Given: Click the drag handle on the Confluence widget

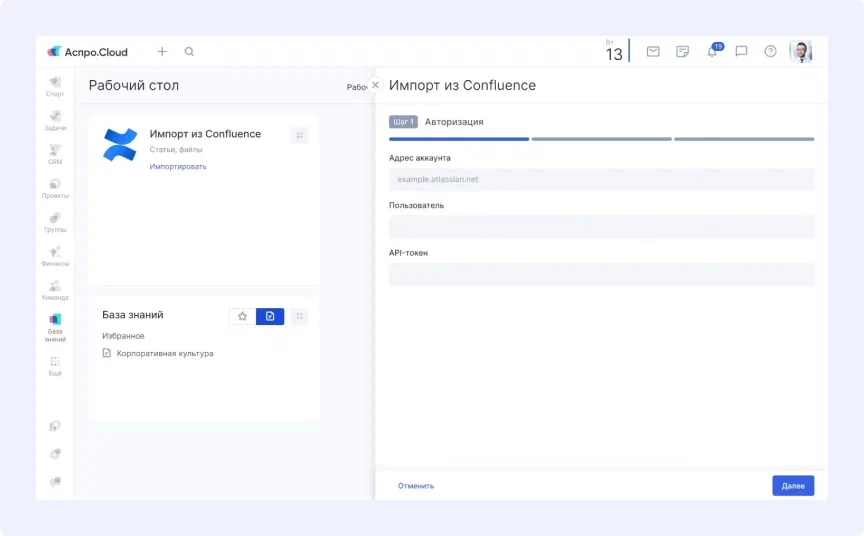Looking at the screenshot, I should pos(299,135).
